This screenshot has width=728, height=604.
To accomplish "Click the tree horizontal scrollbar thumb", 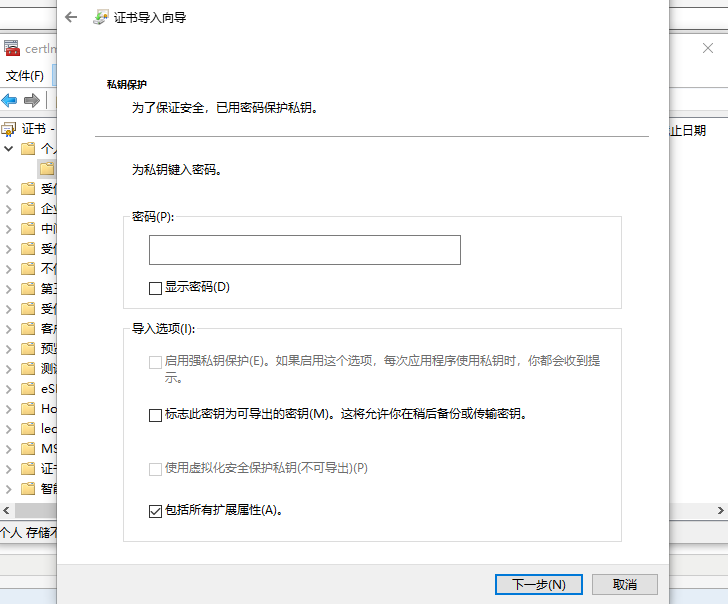I will pyautogui.click(x=36, y=511).
